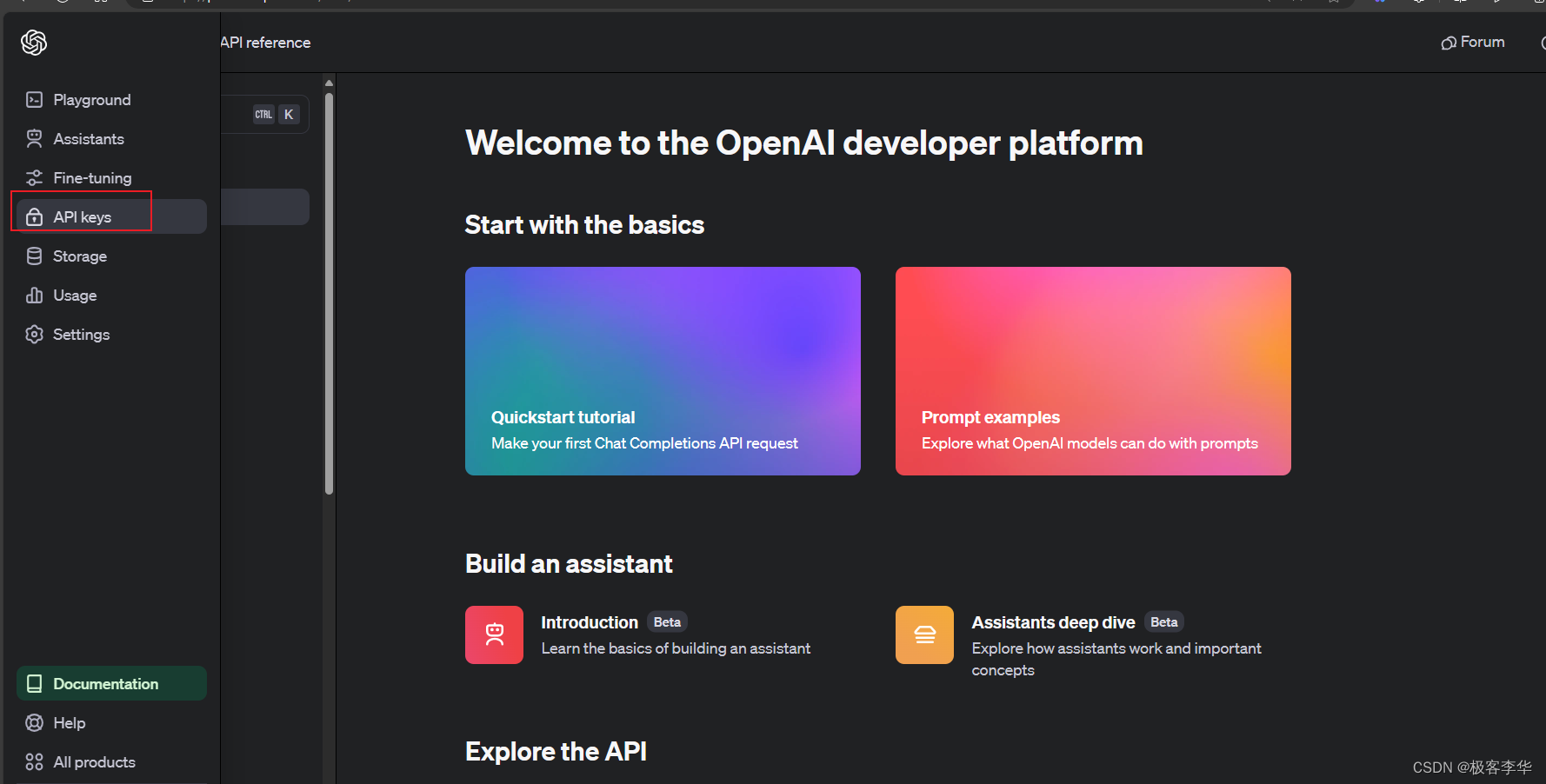Go to the Assistants page
Viewport: 1546px width, 784px height.
tap(111, 139)
